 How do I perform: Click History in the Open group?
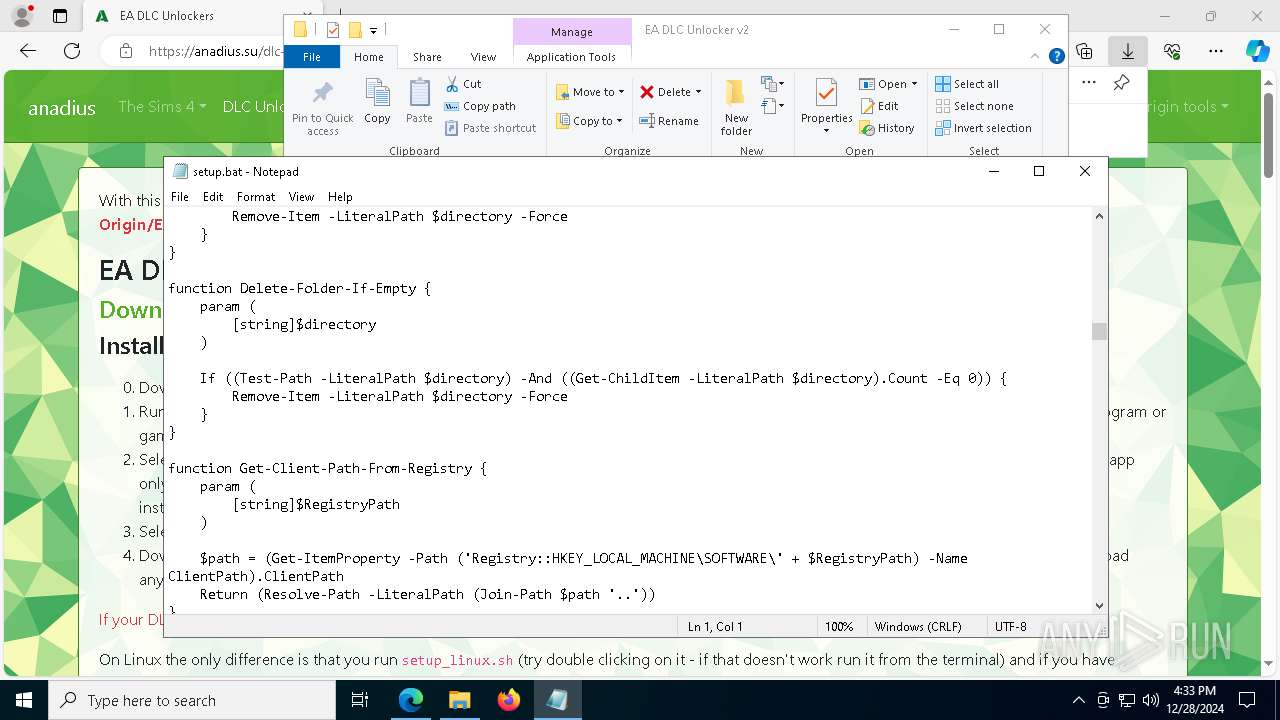[887, 128]
